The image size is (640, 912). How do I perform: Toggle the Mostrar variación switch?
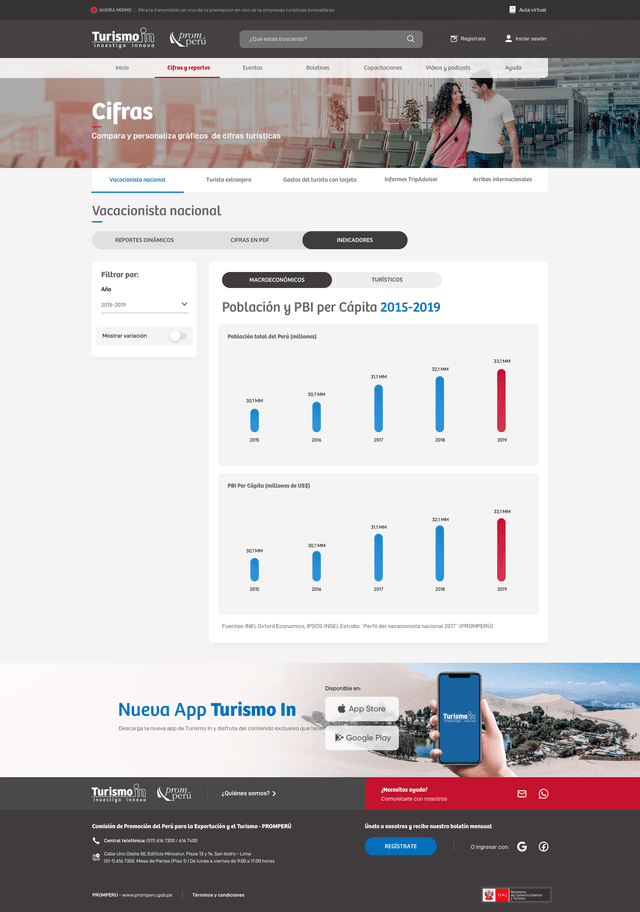[x=177, y=336]
